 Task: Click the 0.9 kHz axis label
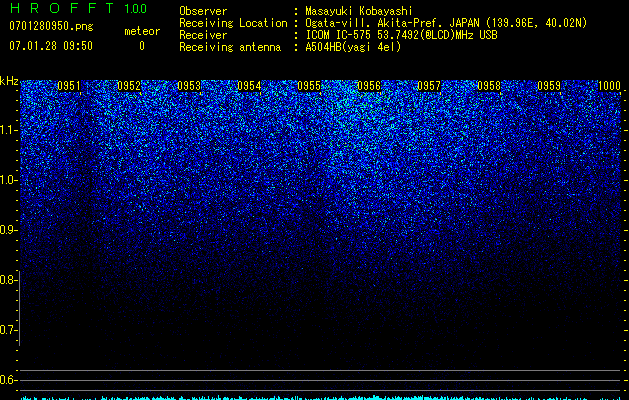click(8, 230)
